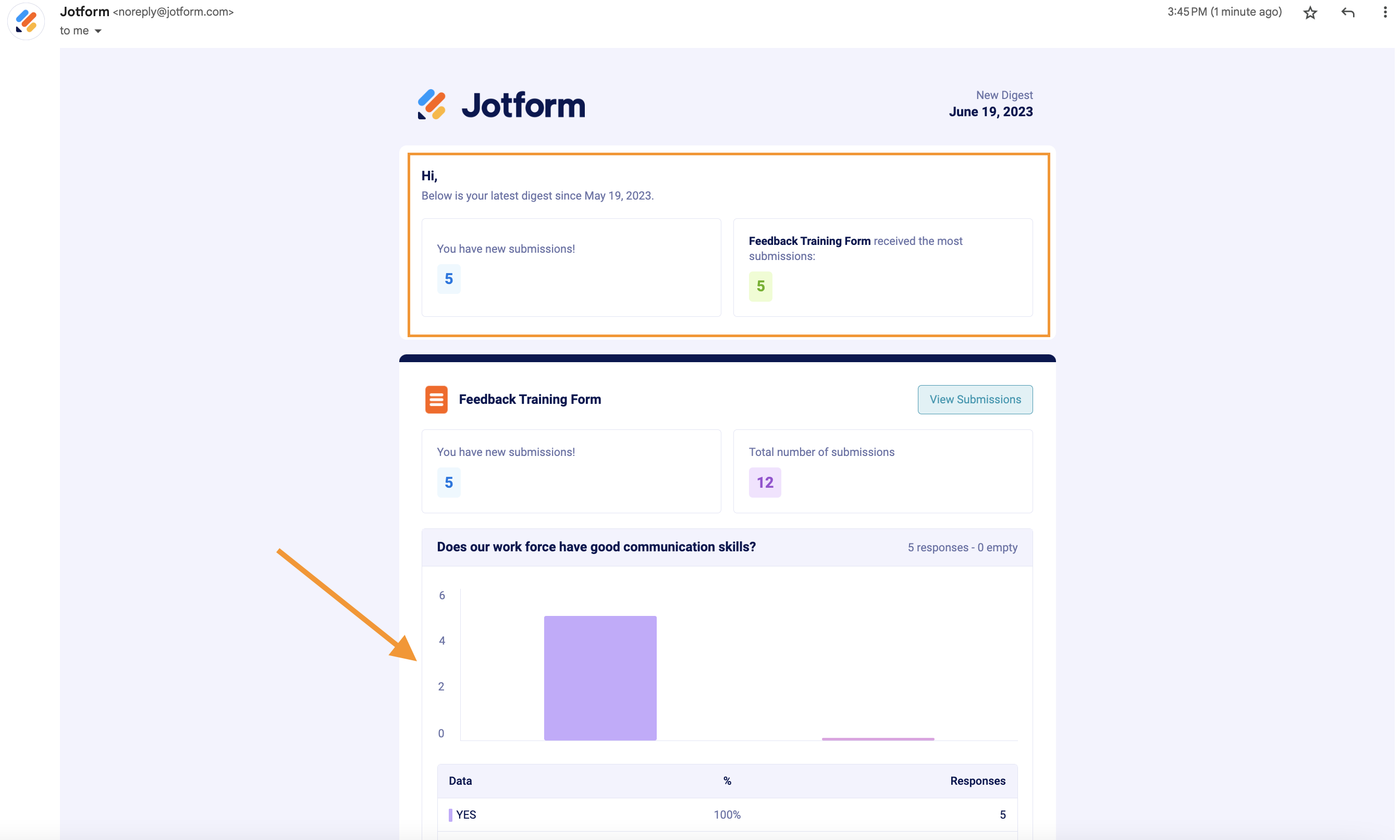Click the orange form icon beside Feedback Training Form
This screenshot has width=1400, height=840.
click(436, 400)
